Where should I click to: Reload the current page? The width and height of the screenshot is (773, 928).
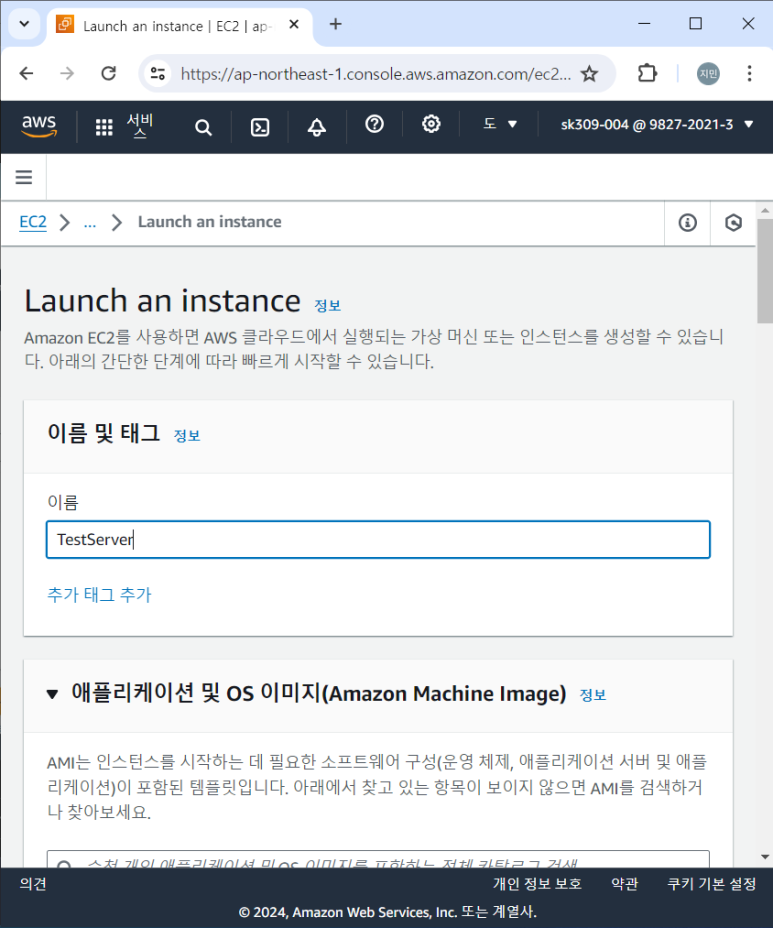coord(108,73)
